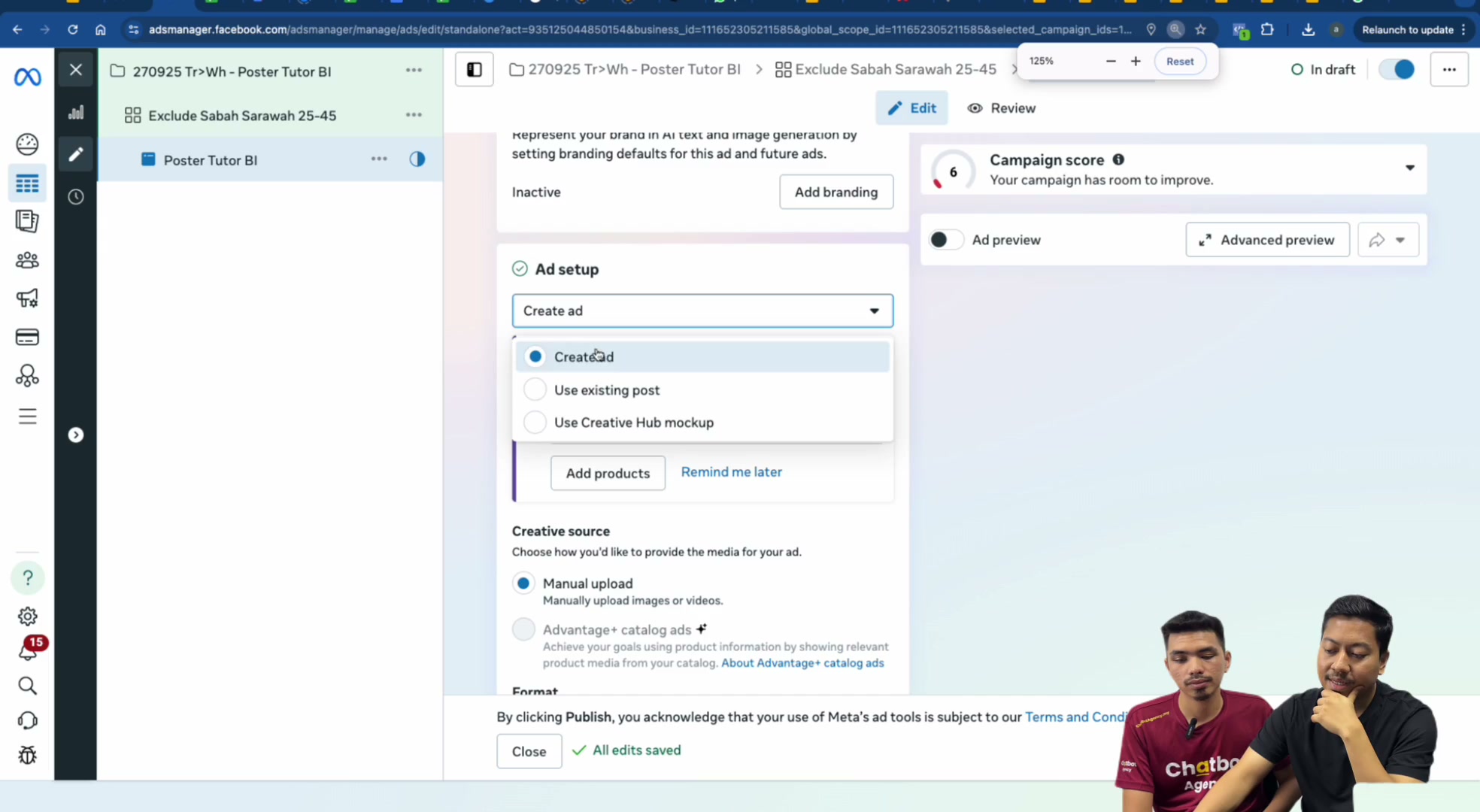Toggle the ad on/off switch near In draft
The height and width of the screenshot is (812, 1480).
tap(1397, 69)
